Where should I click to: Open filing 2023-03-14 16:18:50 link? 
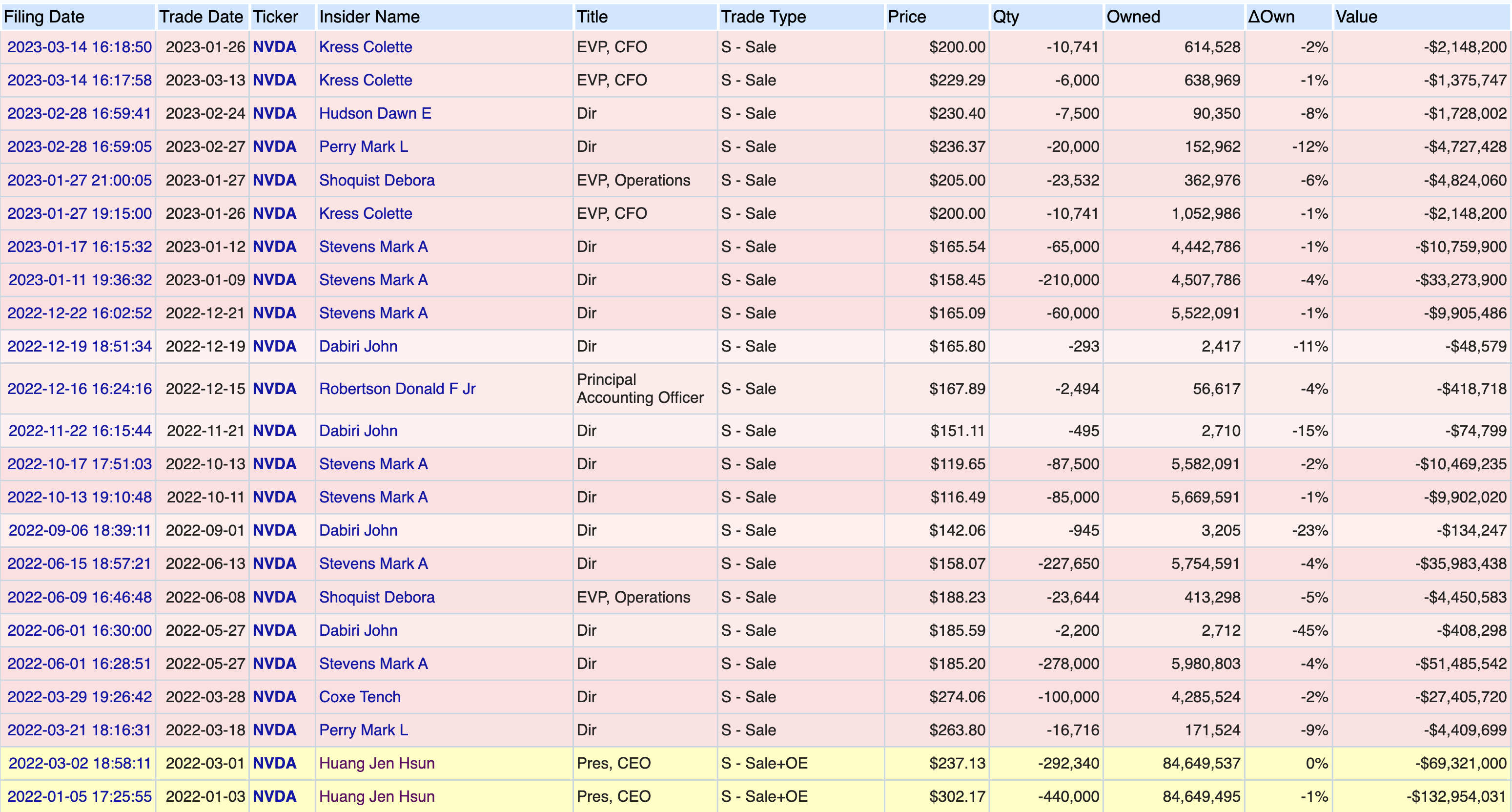coord(79,47)
